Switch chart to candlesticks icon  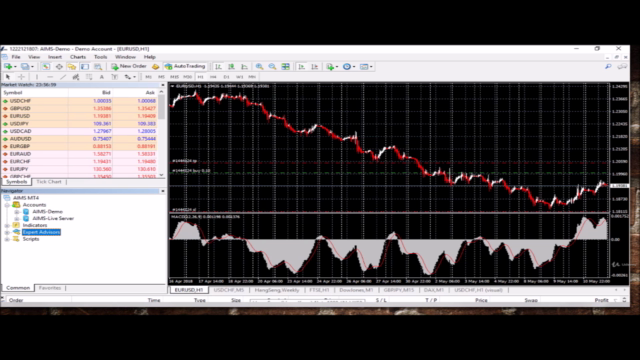coord(231,67)
